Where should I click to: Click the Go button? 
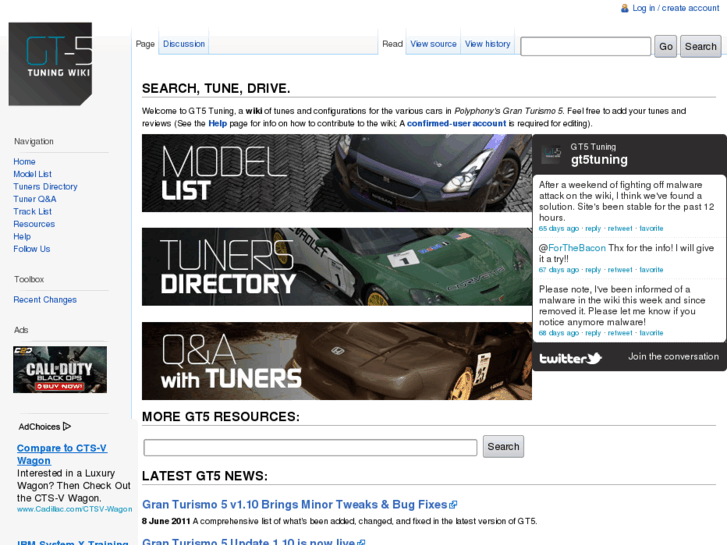[x=666, y=46]
